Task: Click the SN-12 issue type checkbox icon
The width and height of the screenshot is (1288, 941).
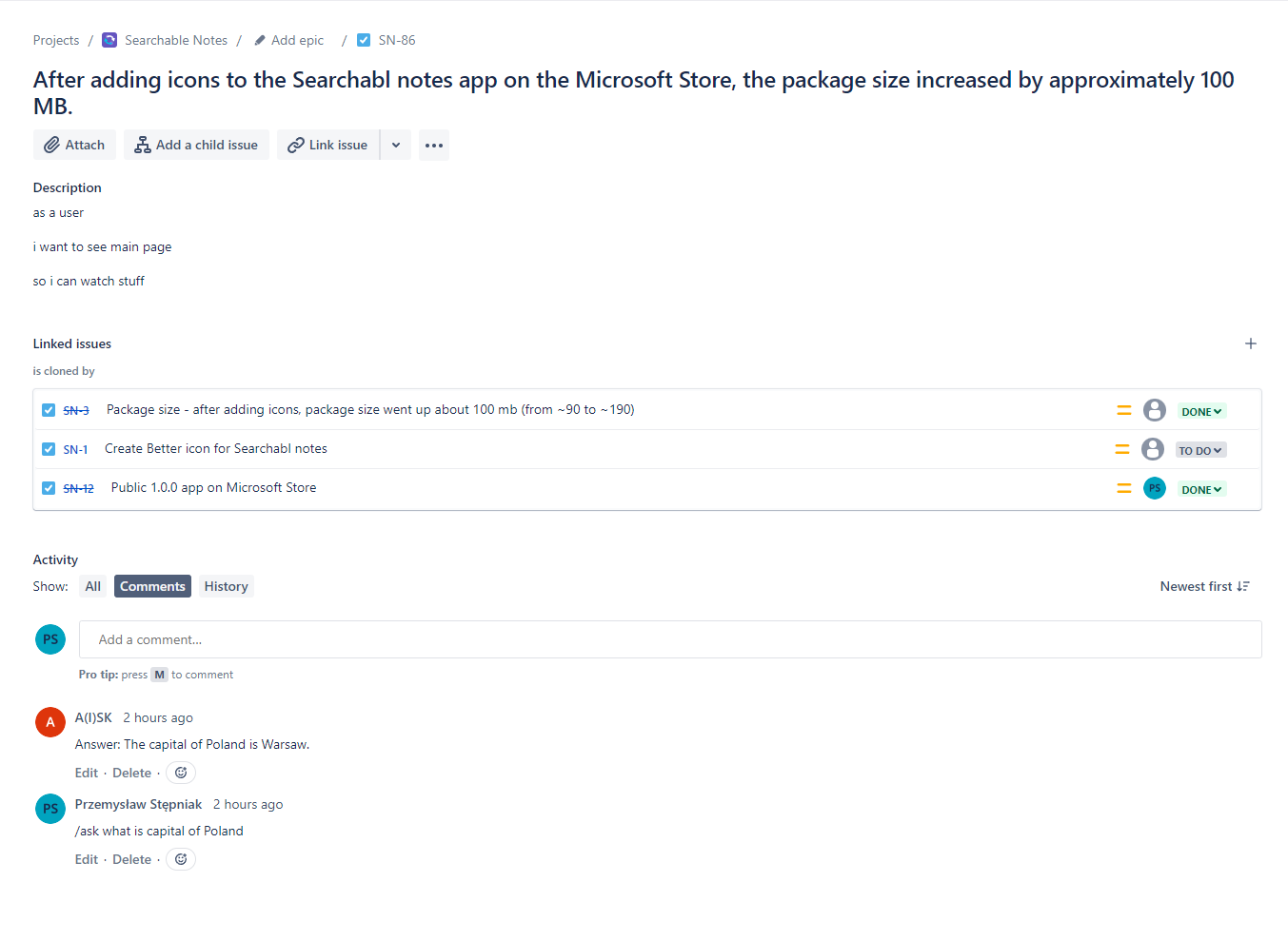Action: pos(49,488)
